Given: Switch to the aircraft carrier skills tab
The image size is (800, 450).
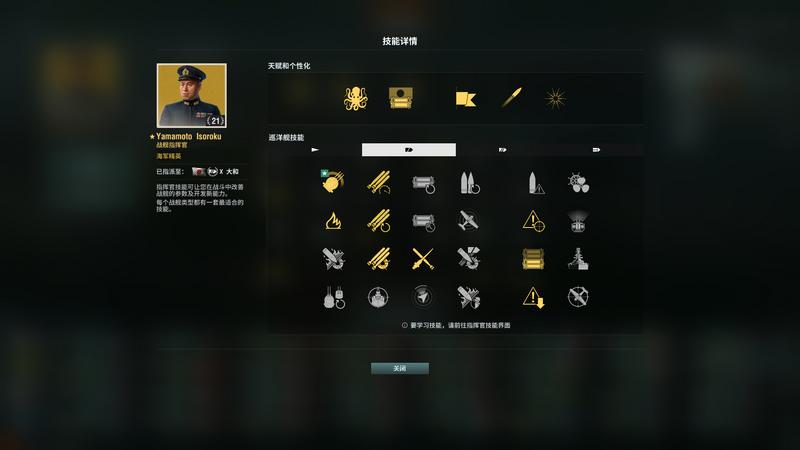Looking at the screenshot, I should (x=596, y=149).
